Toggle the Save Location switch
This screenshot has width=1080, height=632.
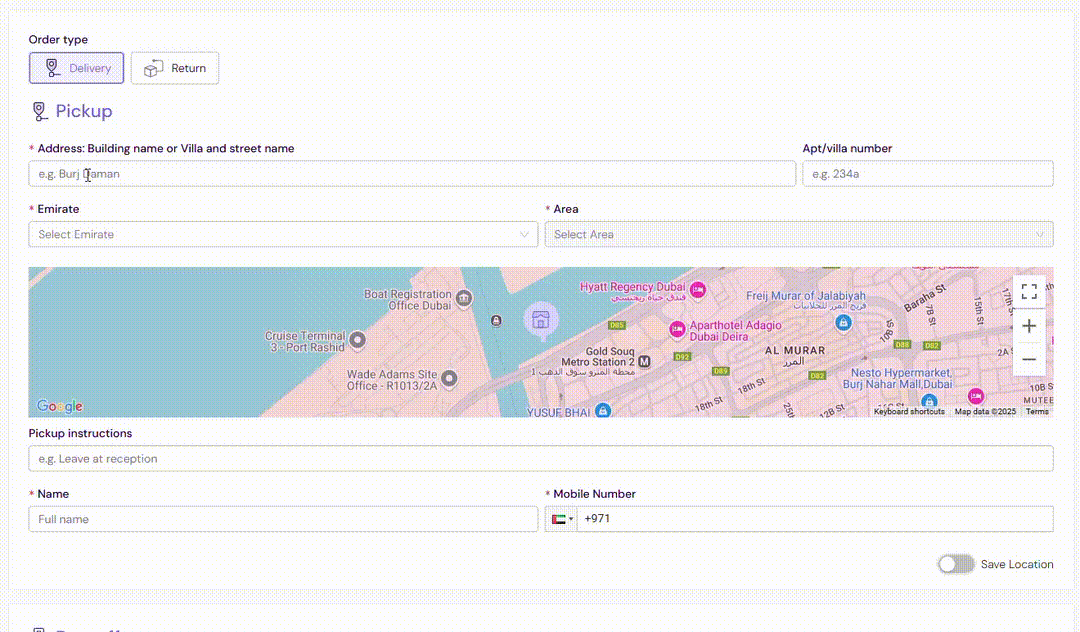pyautogui.click(x=956, y=565)
